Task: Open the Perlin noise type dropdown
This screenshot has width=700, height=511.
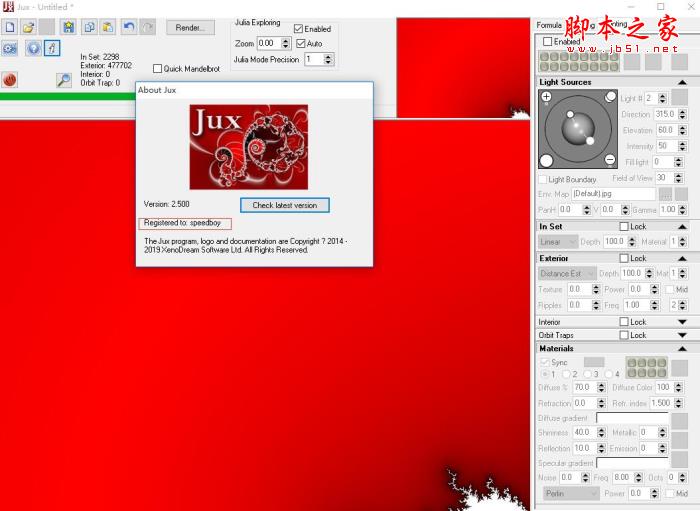Action: tap(571, 494)
